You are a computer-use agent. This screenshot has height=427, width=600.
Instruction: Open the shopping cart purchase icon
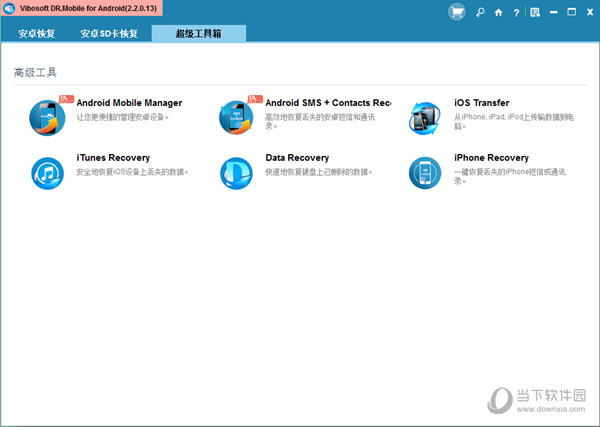457,12
